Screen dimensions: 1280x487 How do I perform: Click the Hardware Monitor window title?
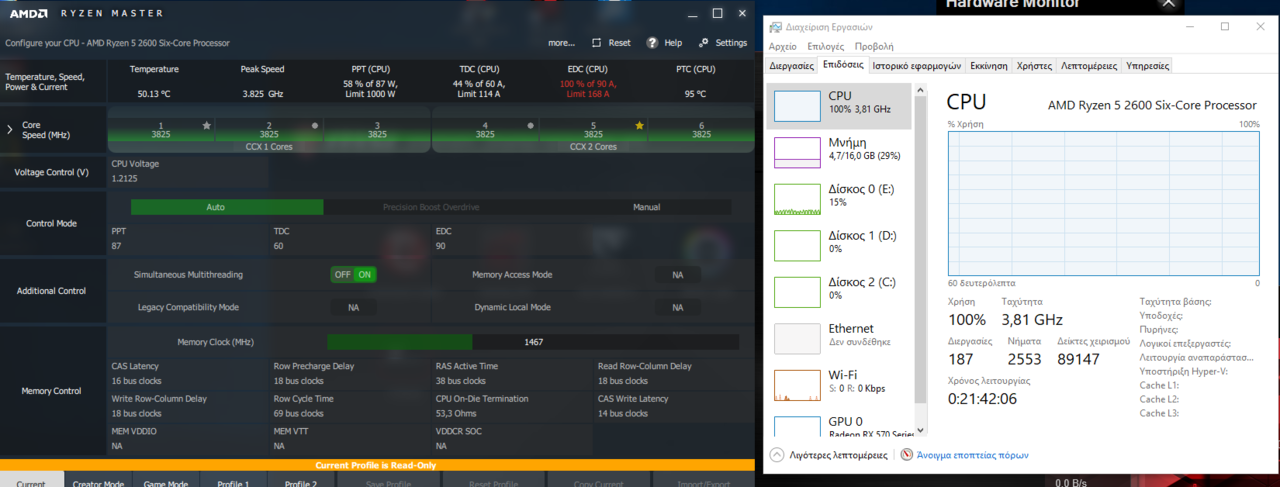tap(1012, 4)
